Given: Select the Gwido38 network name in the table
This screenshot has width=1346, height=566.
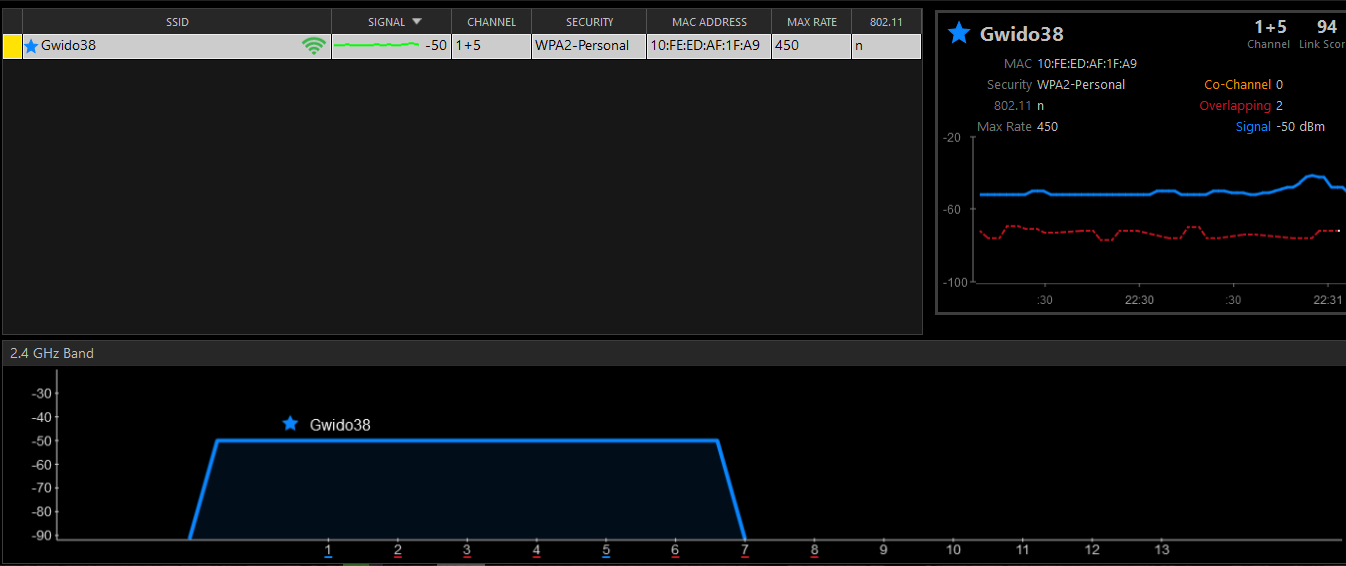Looking at the screenshot, I should [68, 45].
